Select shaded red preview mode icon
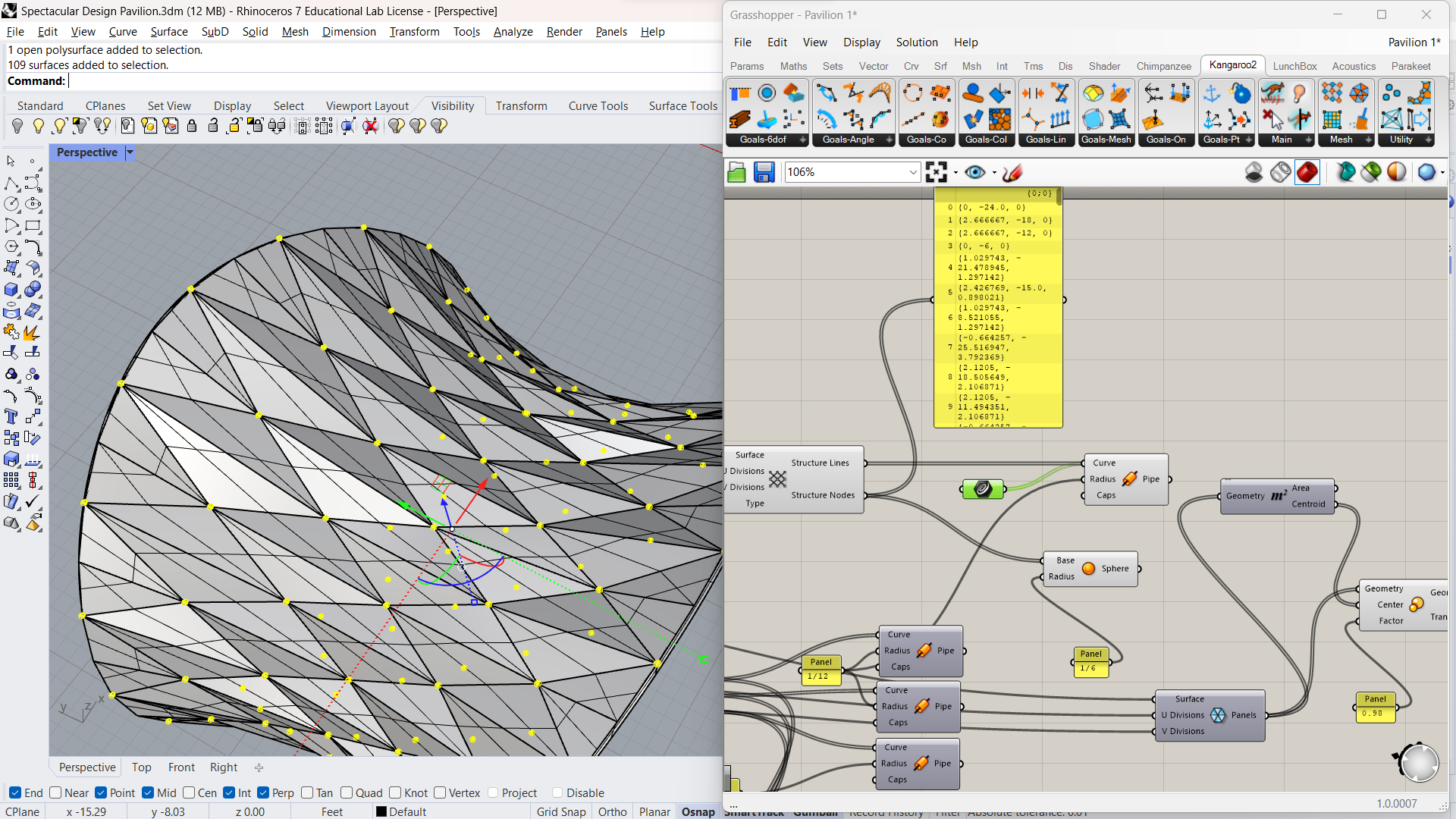The width and height of the screenshot is (1456, 819). (x=1307, y=173)
